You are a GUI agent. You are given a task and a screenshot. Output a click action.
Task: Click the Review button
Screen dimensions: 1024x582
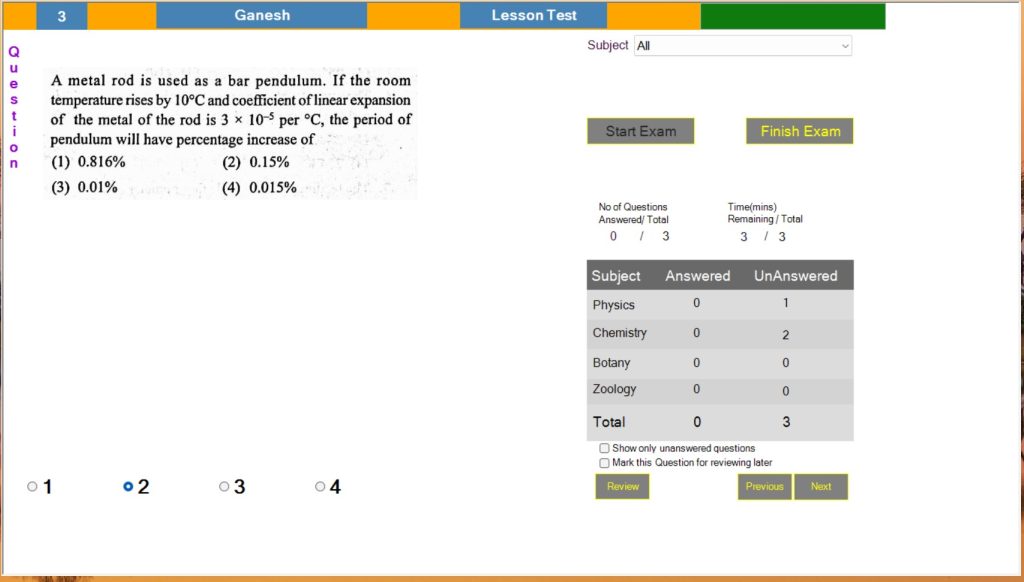click(622, 487)
